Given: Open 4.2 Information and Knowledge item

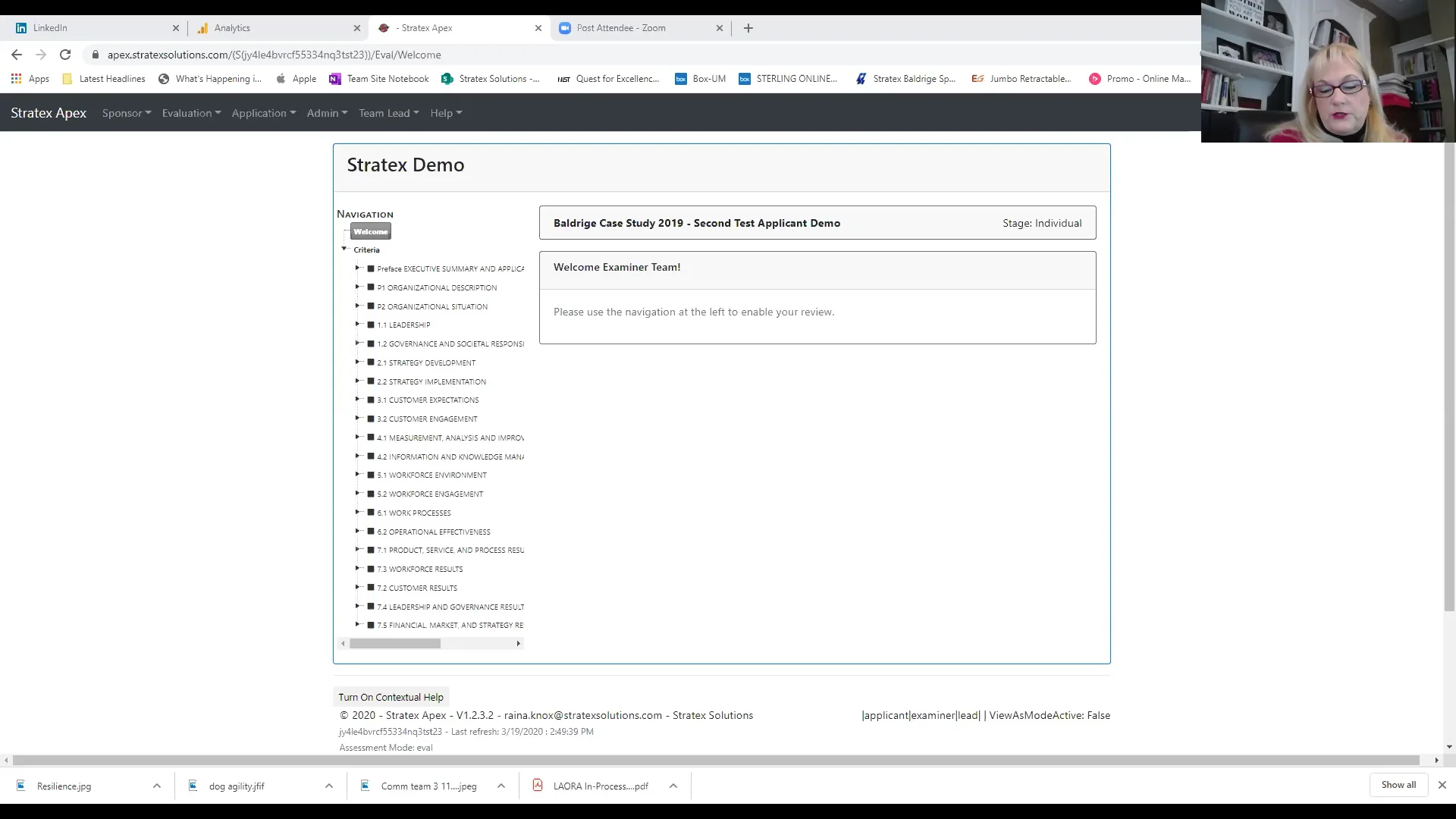Looking at the screenshot, I should click(x=450, y=457).
